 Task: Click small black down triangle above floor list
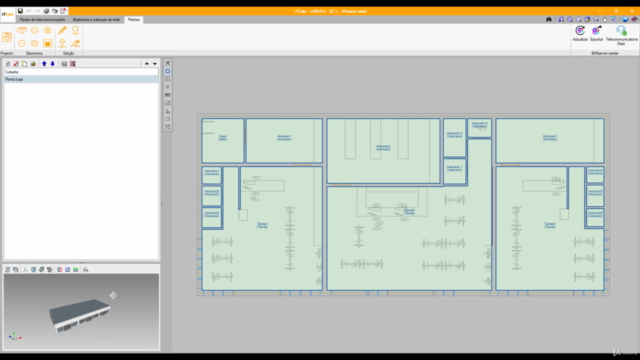coord(155,64)
